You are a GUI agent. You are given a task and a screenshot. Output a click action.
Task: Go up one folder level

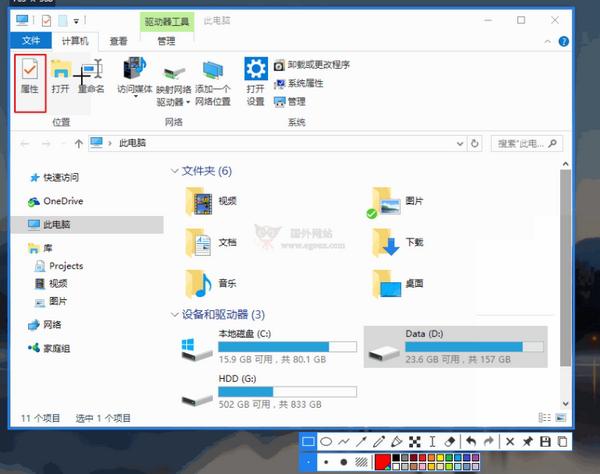coord(79,144)
